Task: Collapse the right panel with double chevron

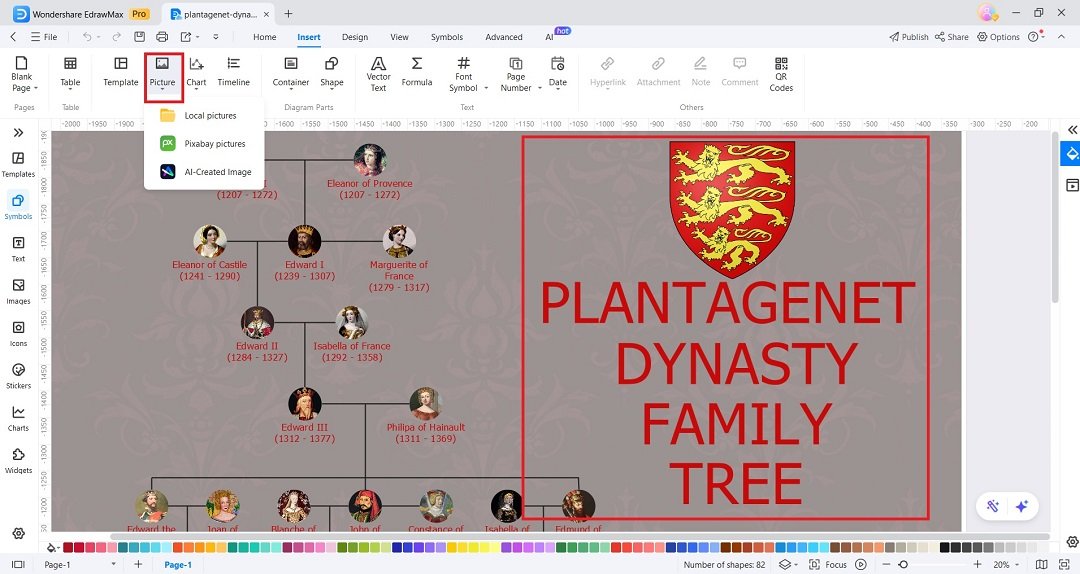Action: [1072, 130]
